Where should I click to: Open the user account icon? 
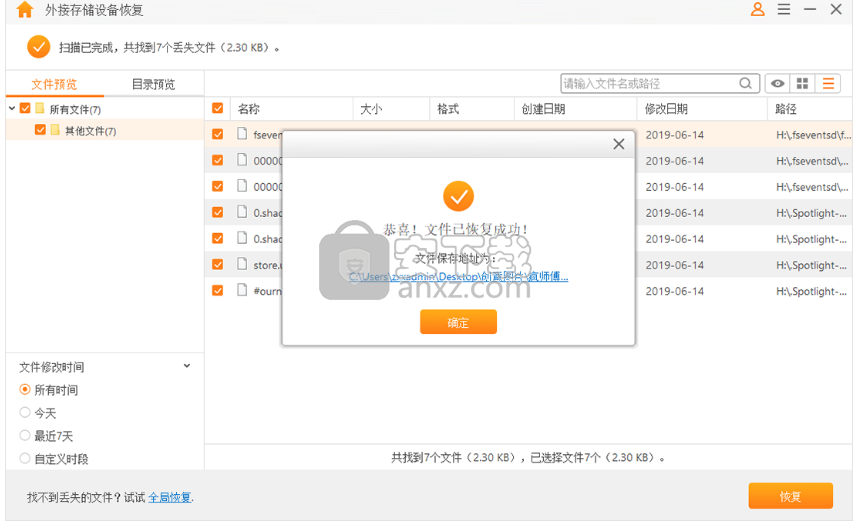757,9
